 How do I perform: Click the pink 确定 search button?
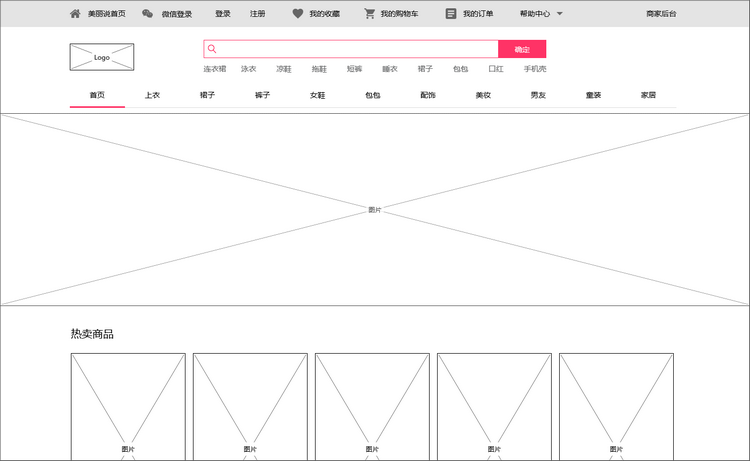point(522,49)
